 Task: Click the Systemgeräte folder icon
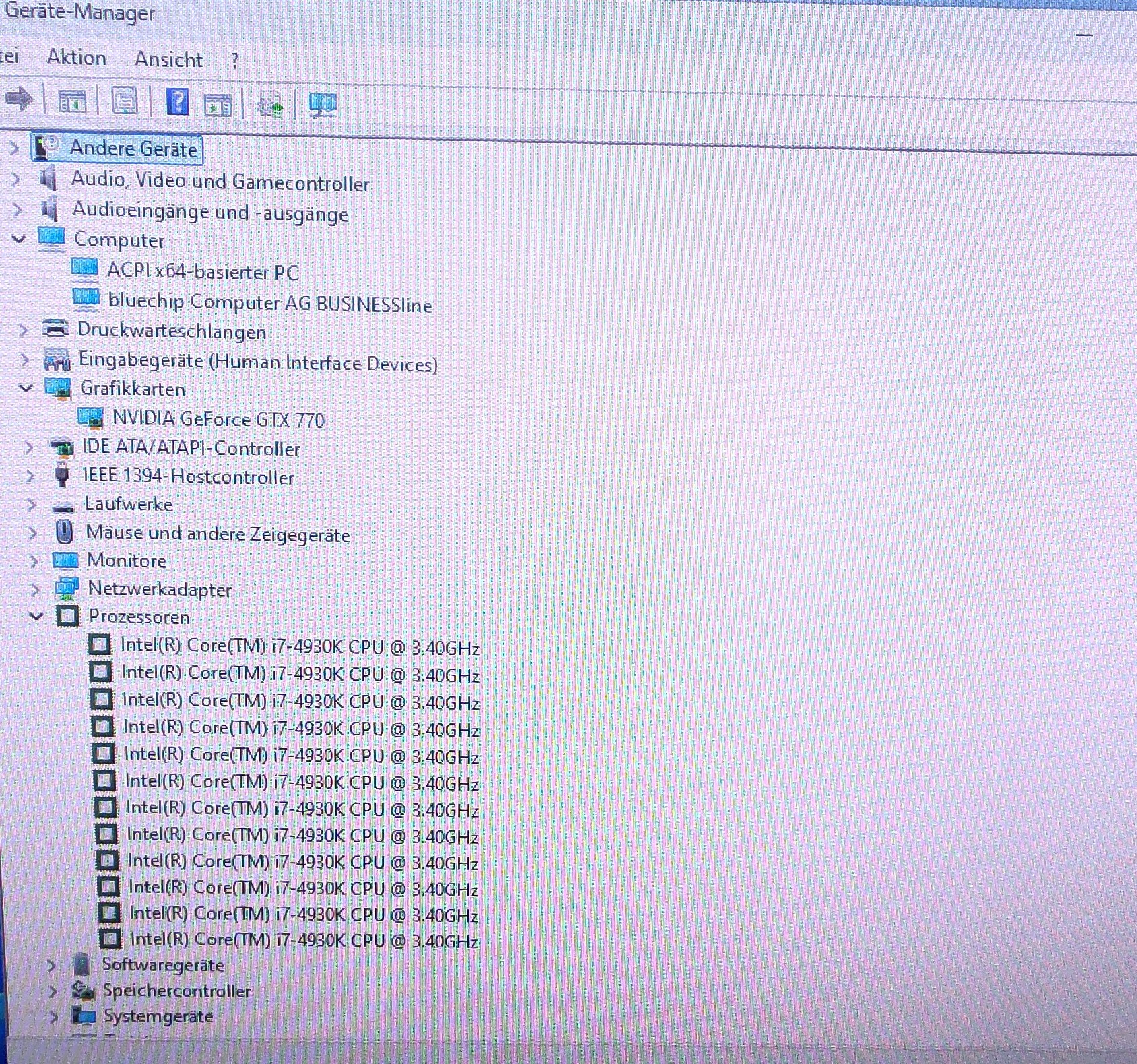tap(84, 1015)
